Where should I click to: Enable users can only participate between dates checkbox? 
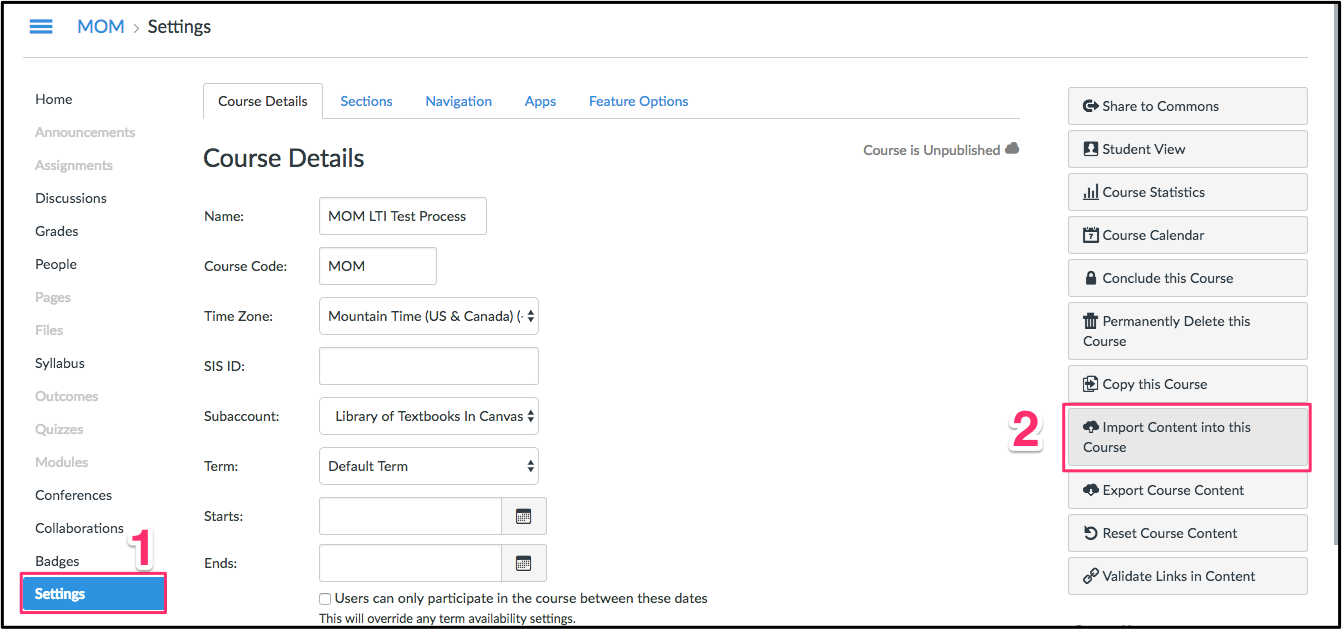point(324,598)
